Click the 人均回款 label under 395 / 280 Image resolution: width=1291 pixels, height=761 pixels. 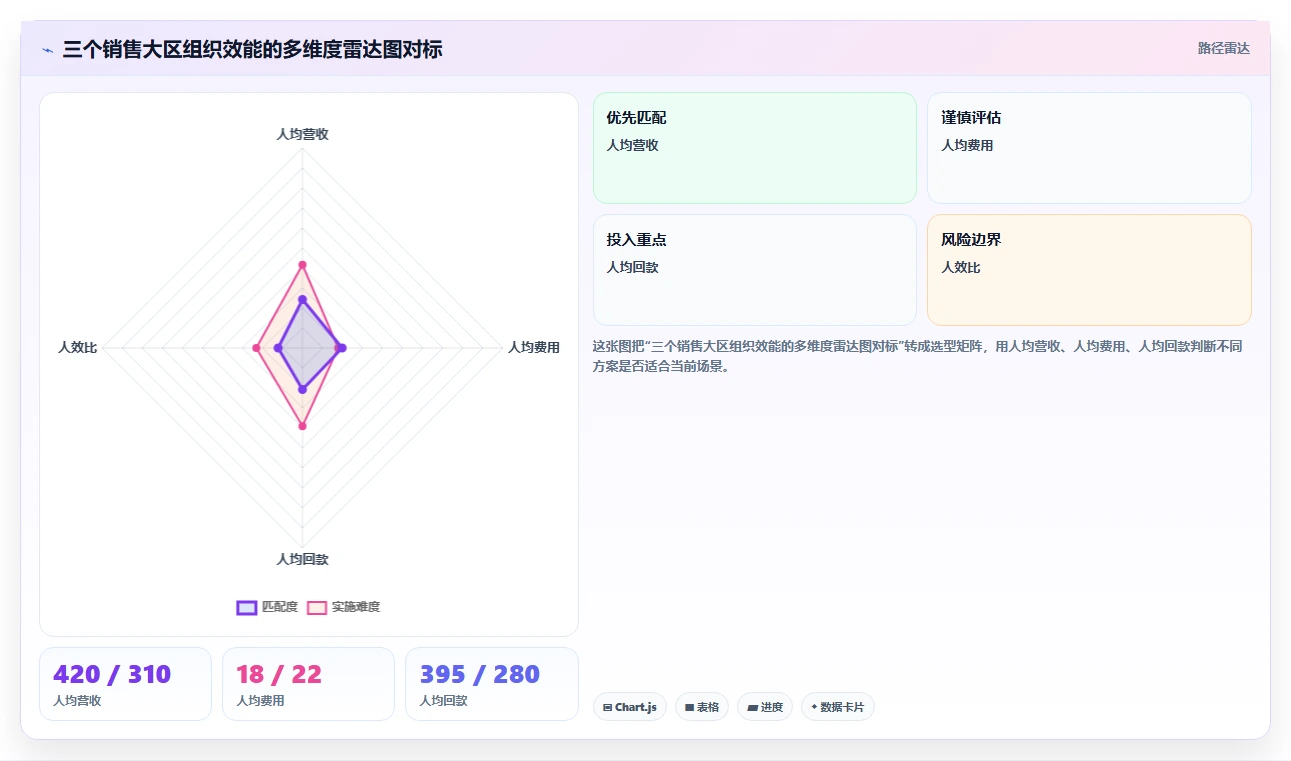[443, 701]
